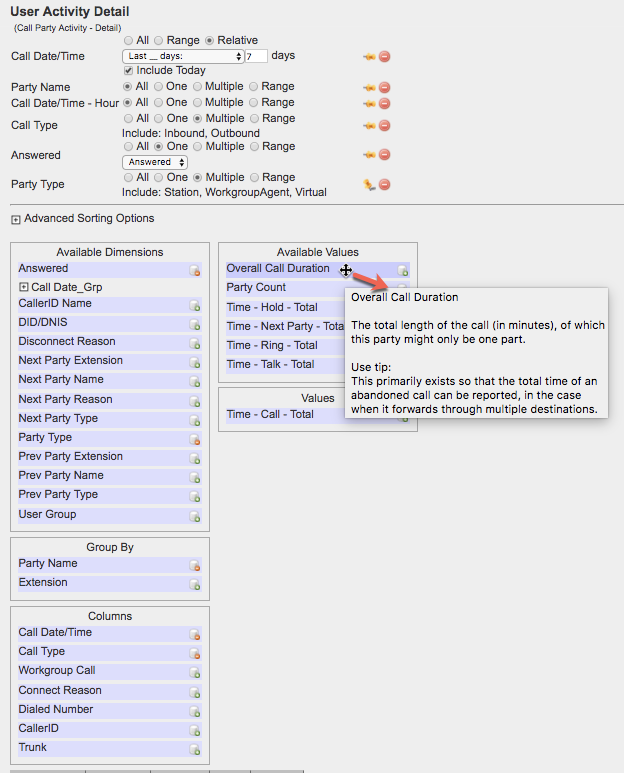The image size is (624, 773).
Task: Select One radio for Party Name
Action: [x=159, y=87]
